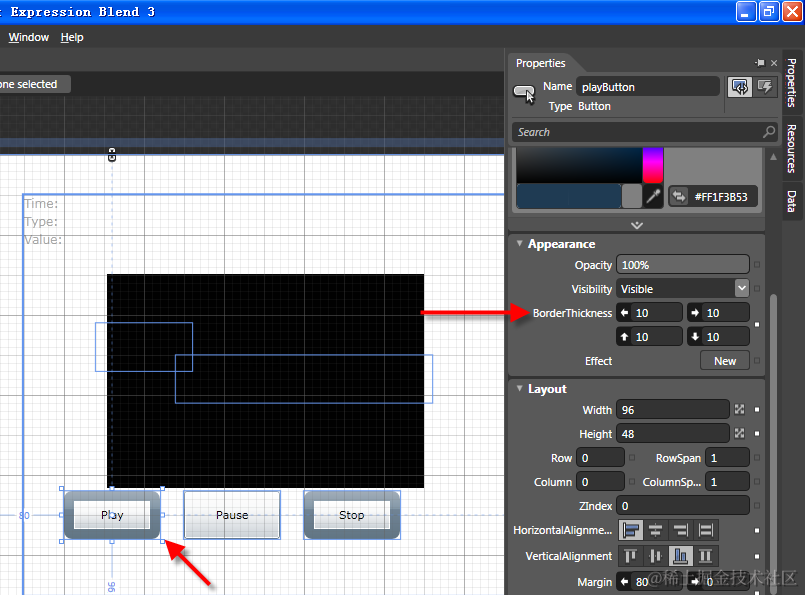Click New Effect button
Image resolution: width=805 pixels, height=595 pixels.
(724, 361)
